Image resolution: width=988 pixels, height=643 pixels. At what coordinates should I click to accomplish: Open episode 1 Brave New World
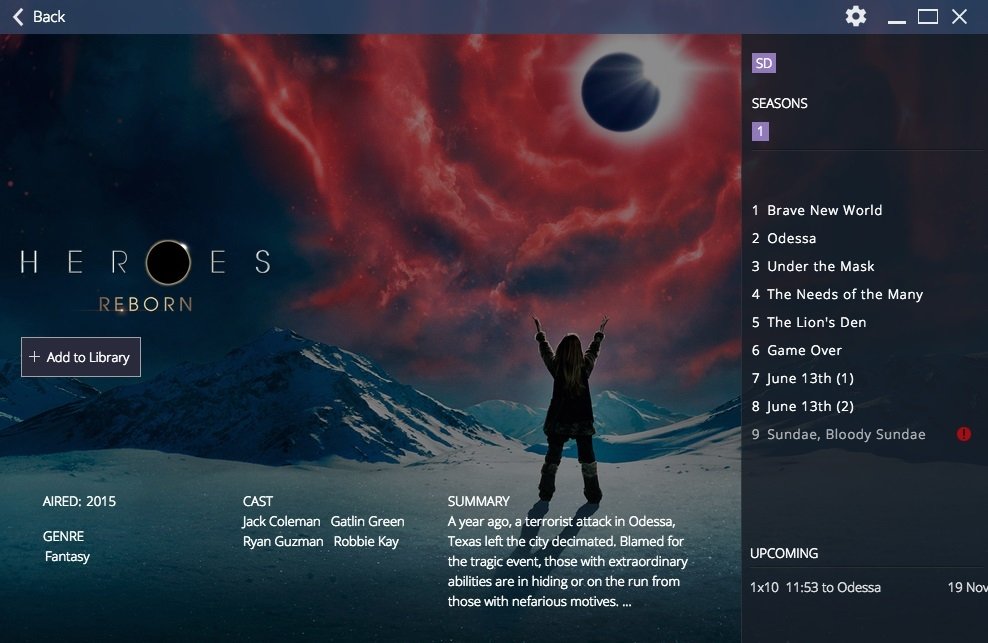click(817, 210)
